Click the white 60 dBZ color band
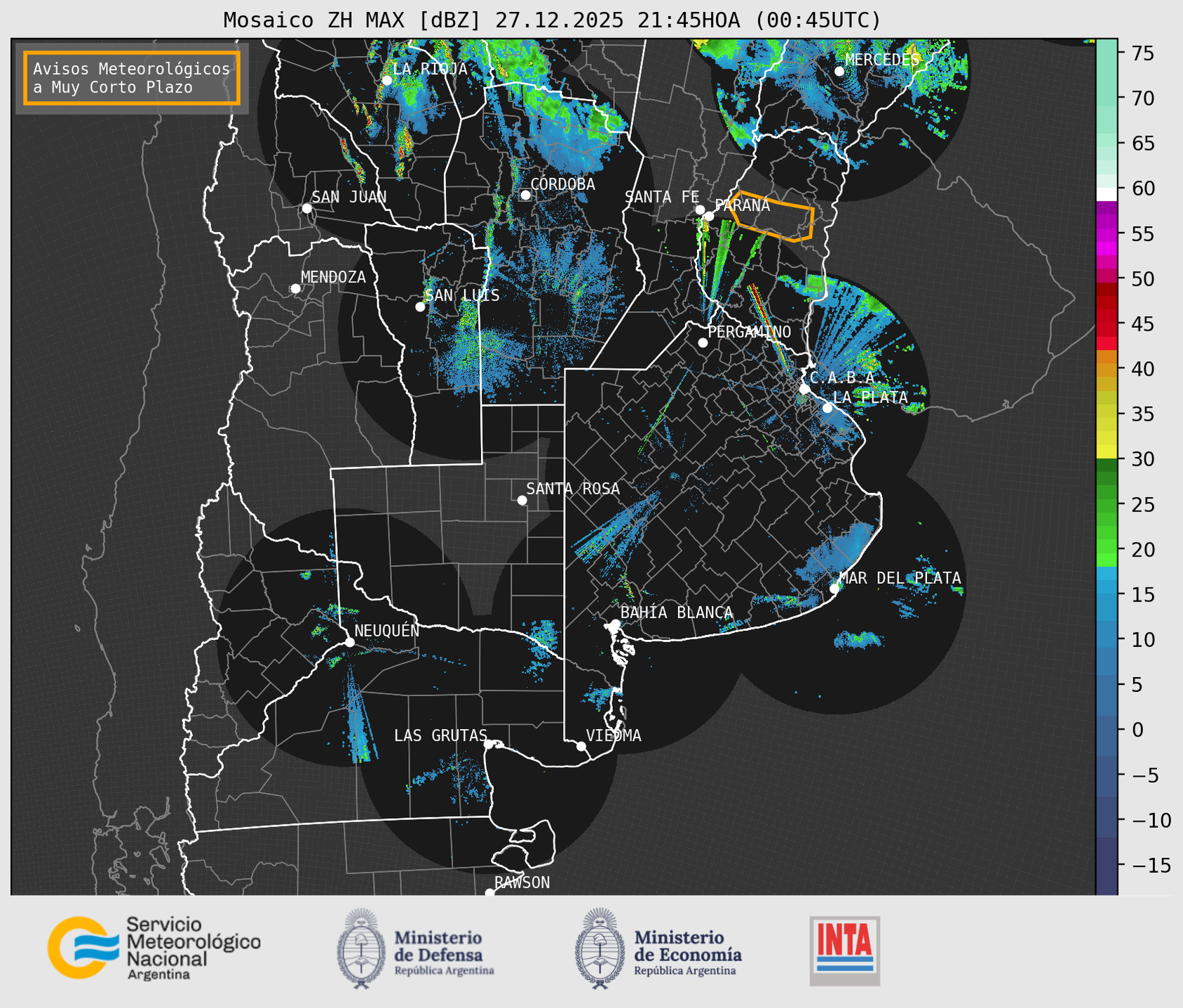 (1107, 193)
